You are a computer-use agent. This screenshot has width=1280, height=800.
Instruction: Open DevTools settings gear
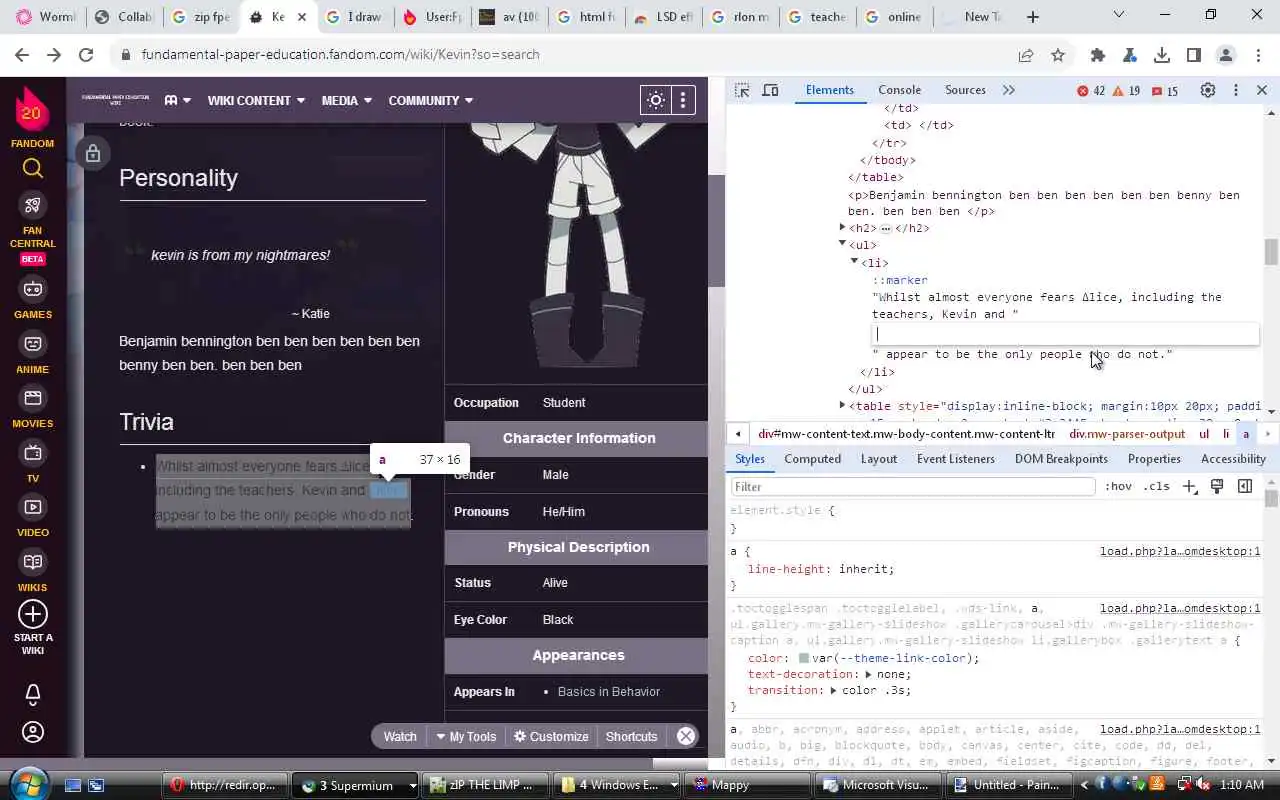1208,90
